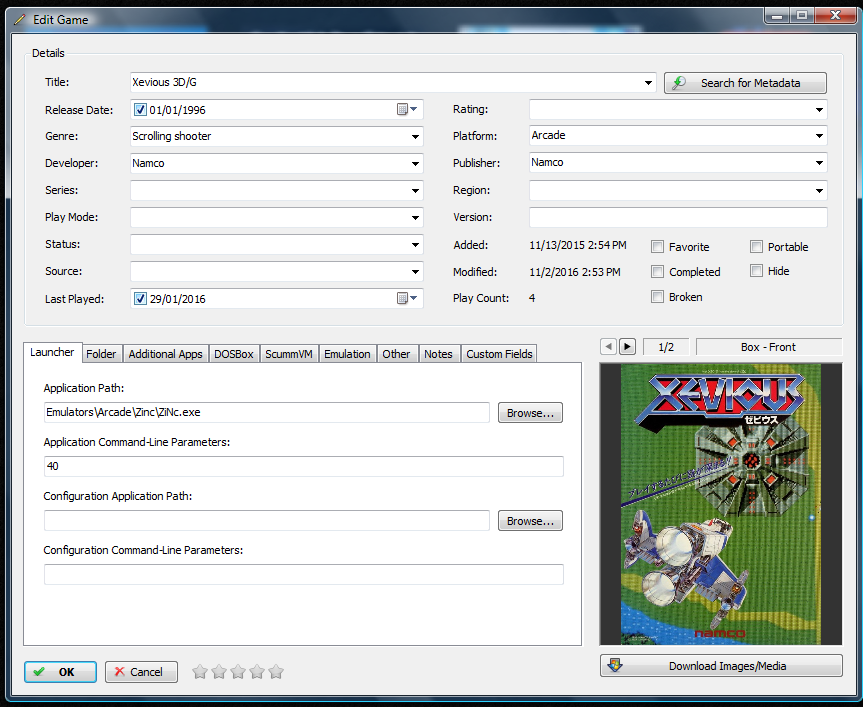Click the OK button
863x707 pixels.
coord(61,672)
